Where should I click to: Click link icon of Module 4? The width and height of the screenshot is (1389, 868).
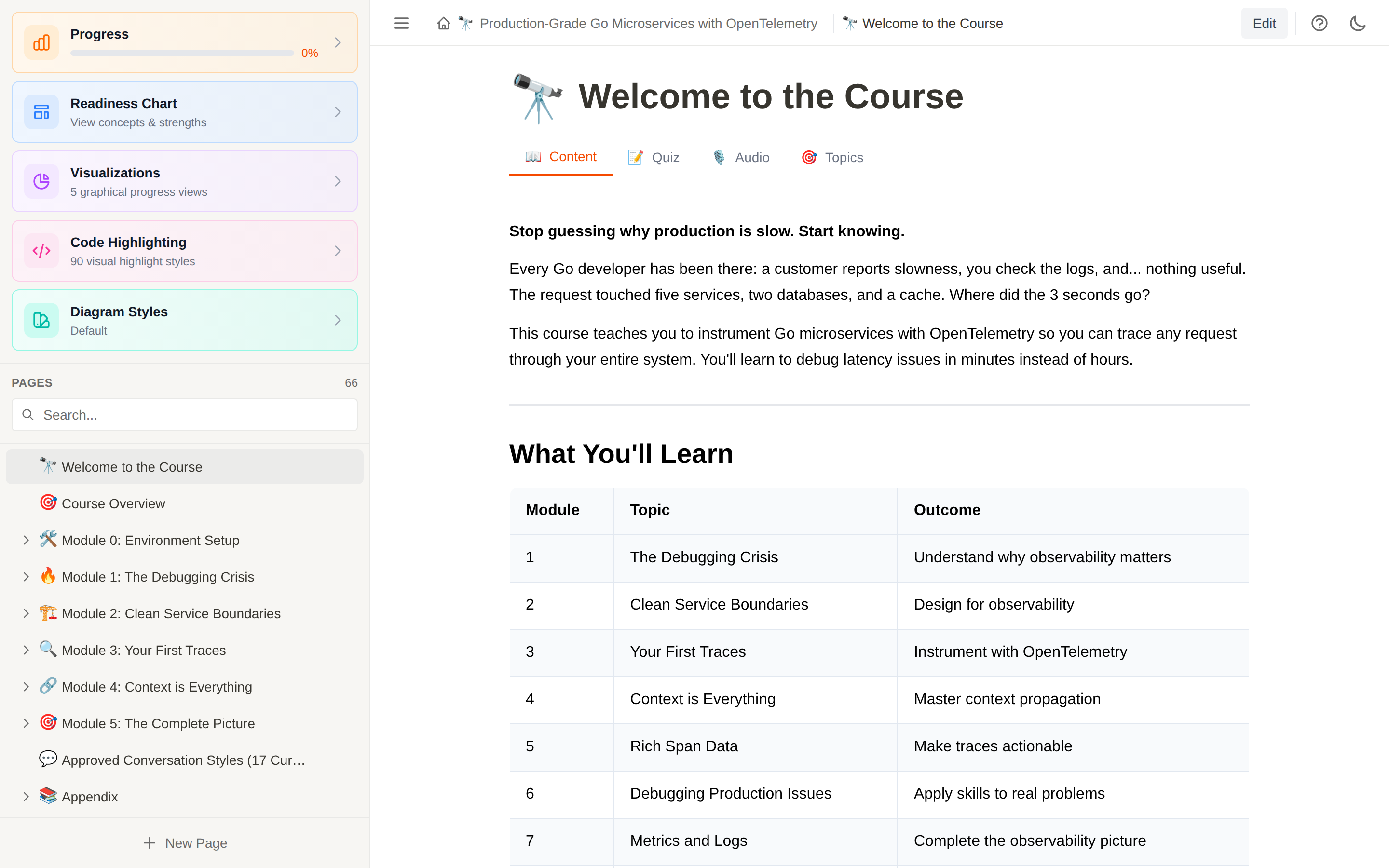48,686
